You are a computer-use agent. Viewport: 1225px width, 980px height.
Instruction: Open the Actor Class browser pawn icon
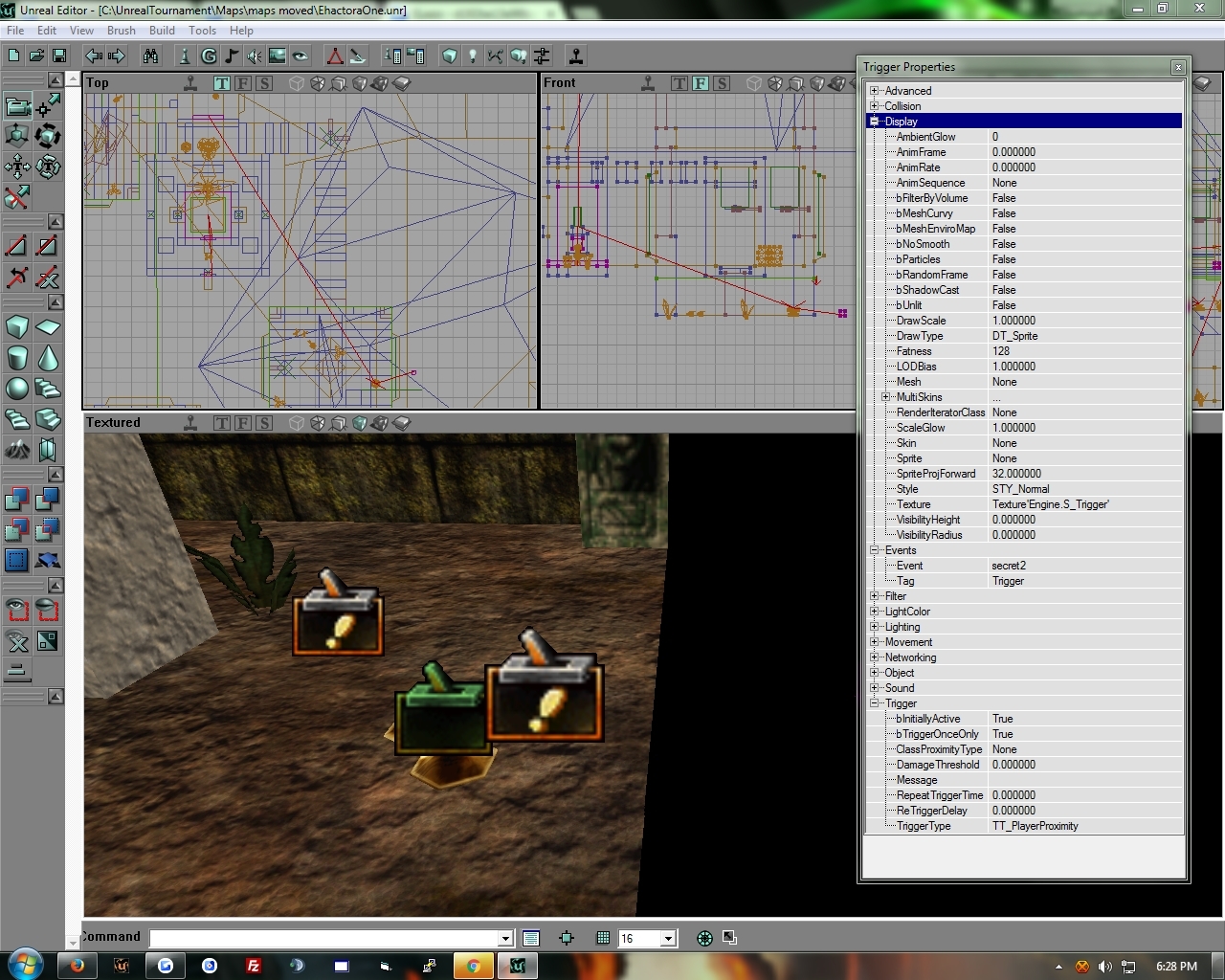tap(185, 56)
